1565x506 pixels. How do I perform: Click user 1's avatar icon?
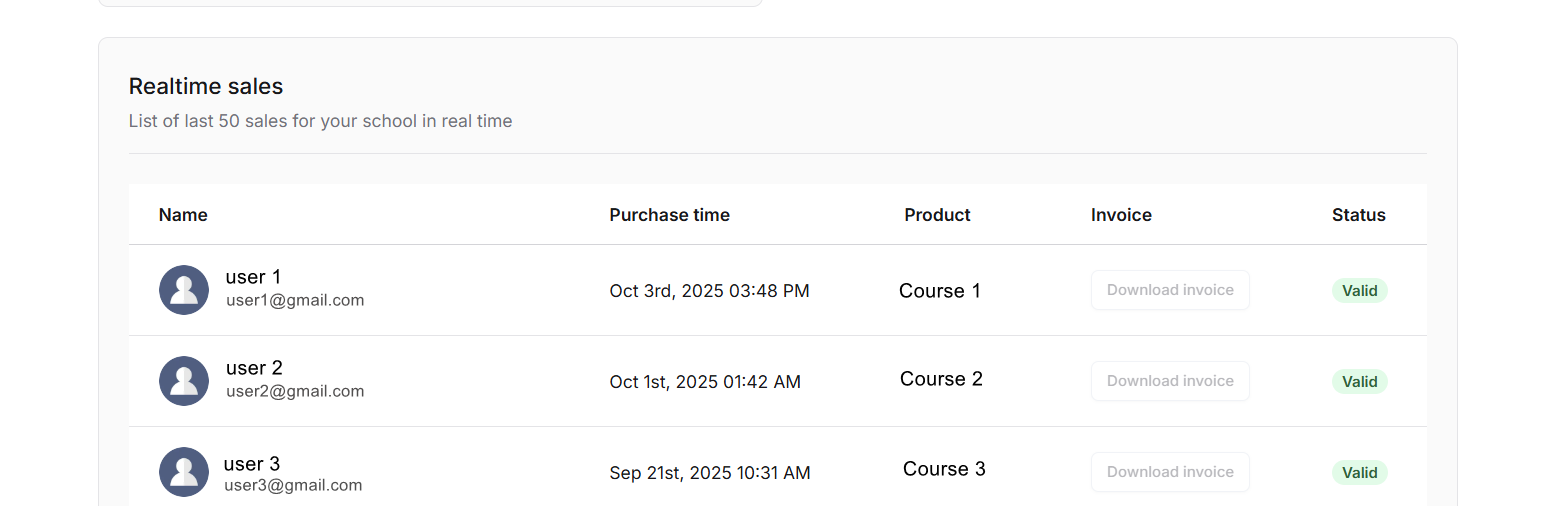pyautogui.click(x=184, y=290)
